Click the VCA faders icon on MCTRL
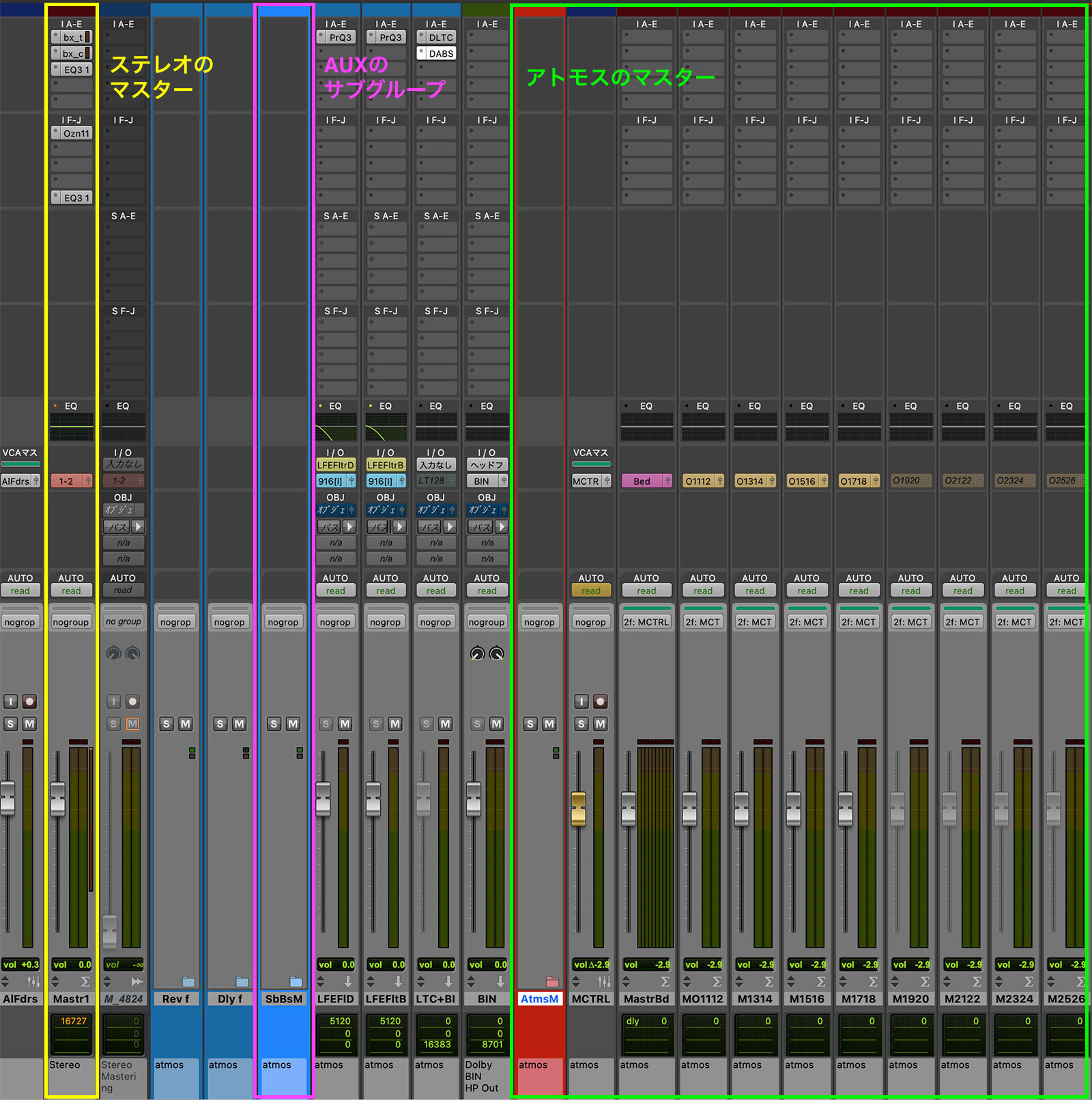1092x1100 pixels. coord(604,982)
